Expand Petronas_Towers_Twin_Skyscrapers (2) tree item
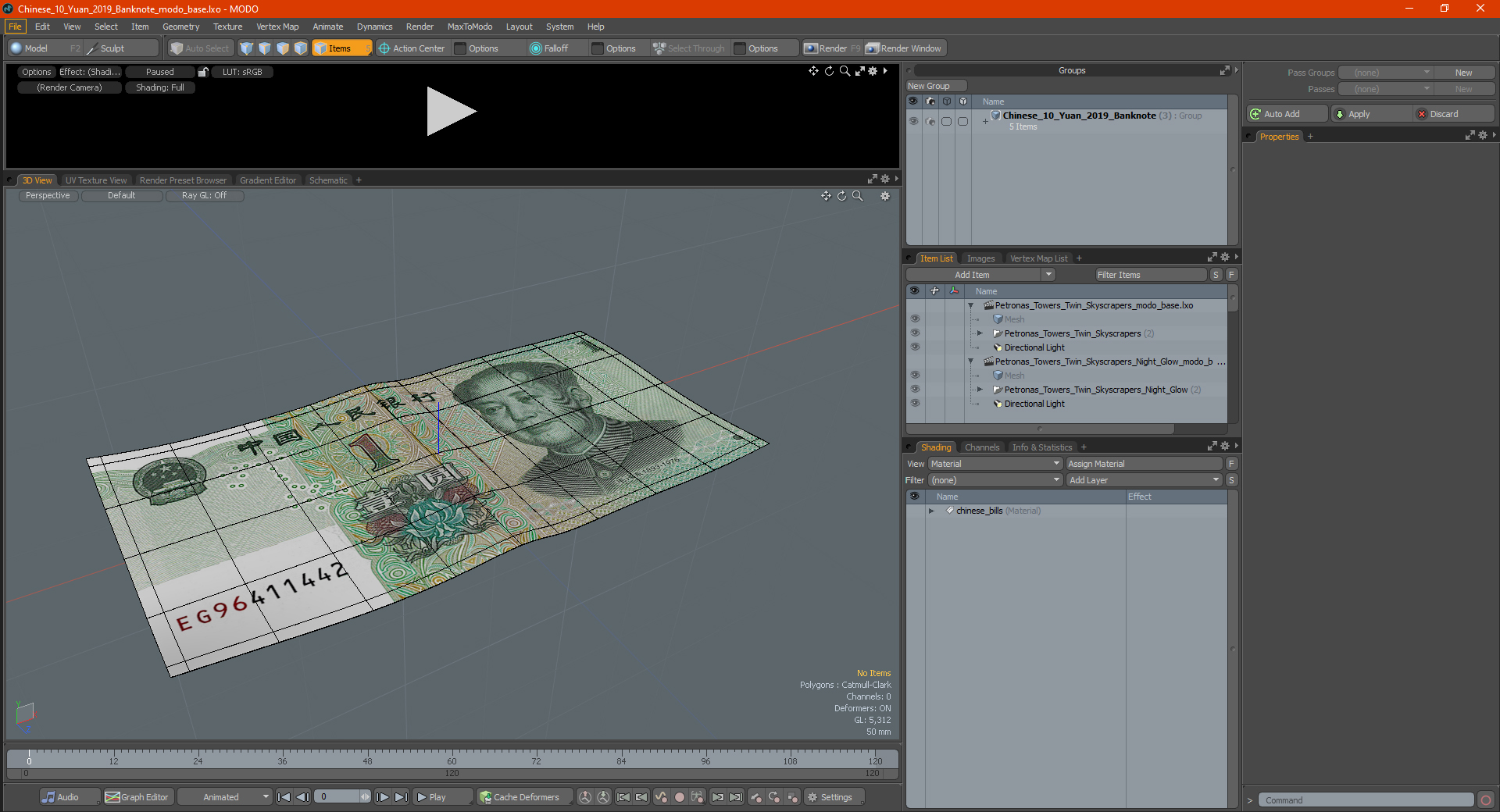Viewport: 1500px width, 812px height. [x=980, y=333]
